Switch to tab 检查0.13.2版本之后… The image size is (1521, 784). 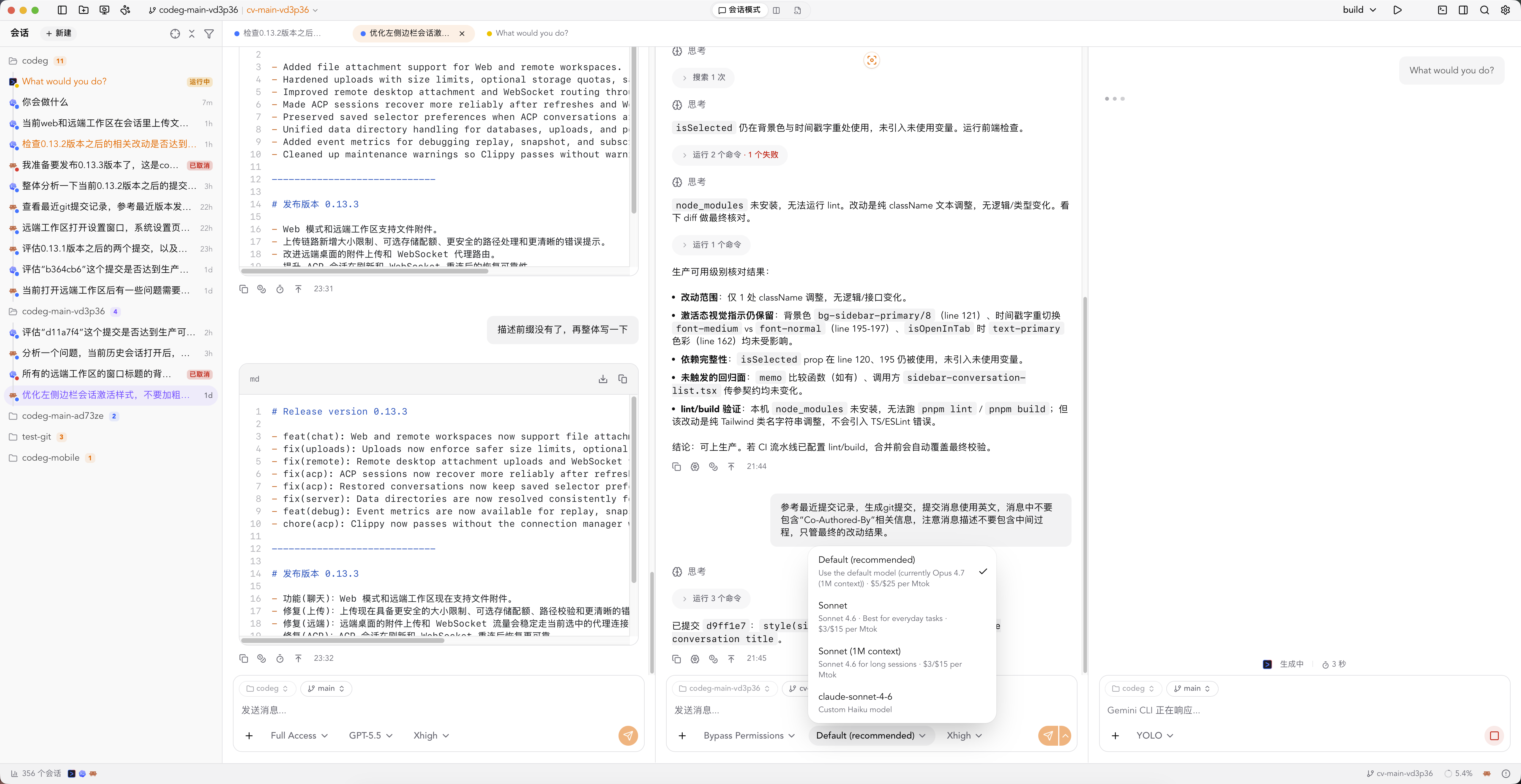click(278, 34)
